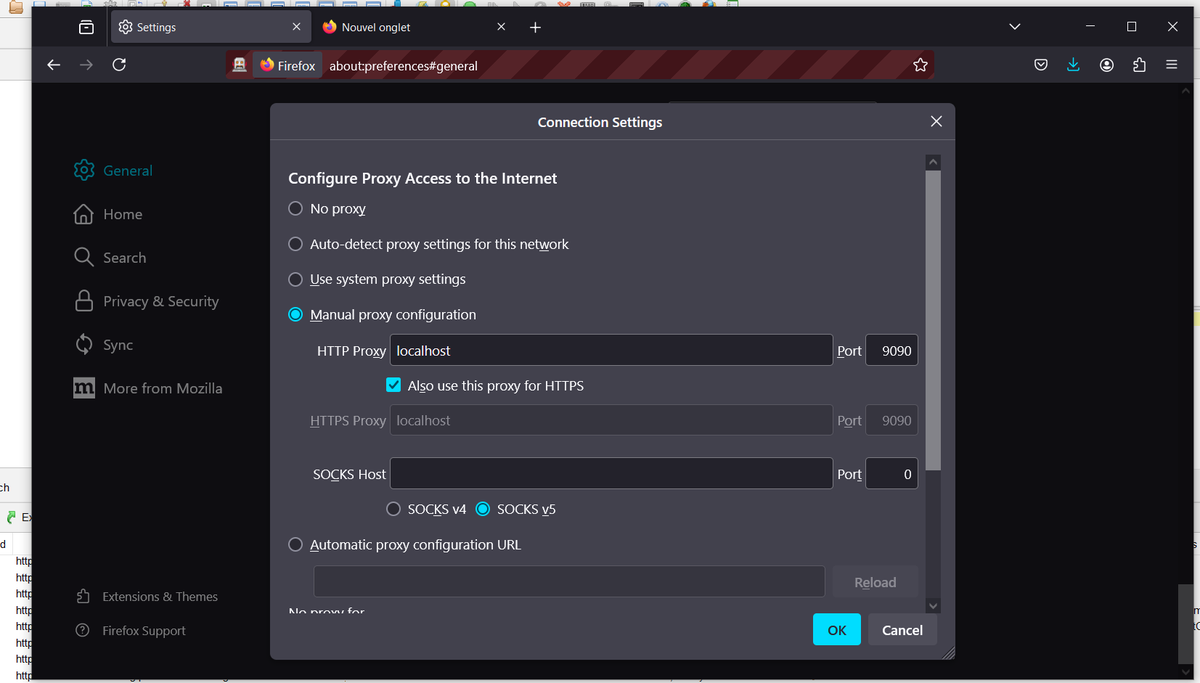1200x683 pixels.
Task: Click the Firefox Support question icon
Action: (84, 630)
